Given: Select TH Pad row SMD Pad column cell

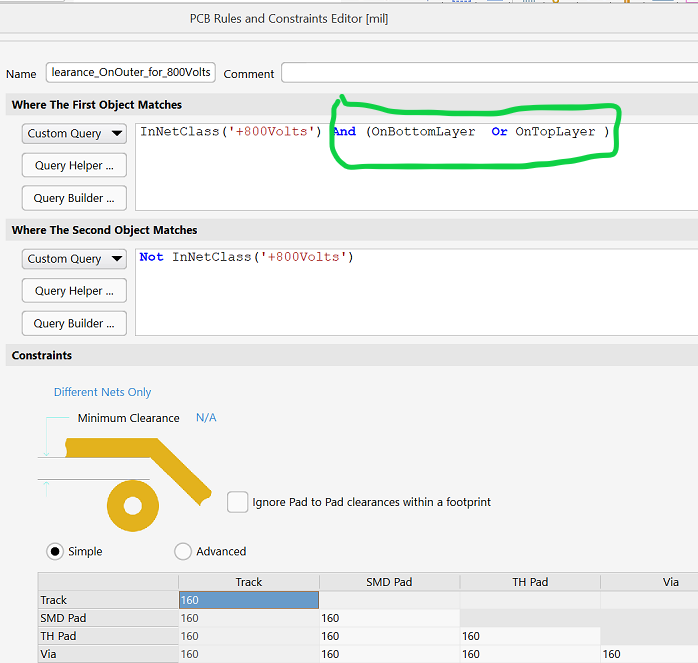Looking at the screenshot, I should click(389, 636).
